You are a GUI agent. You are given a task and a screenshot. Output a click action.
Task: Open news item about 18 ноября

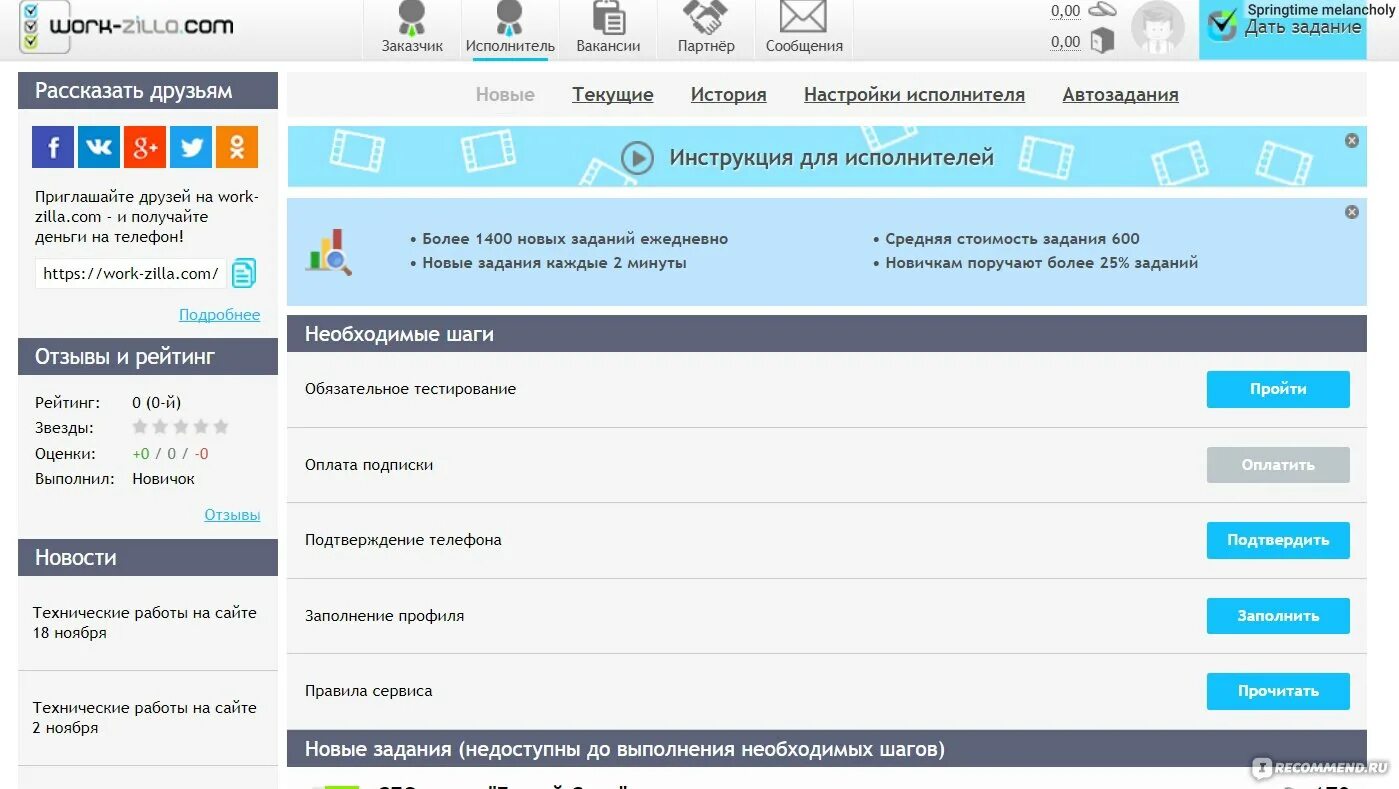click(145, 623)
